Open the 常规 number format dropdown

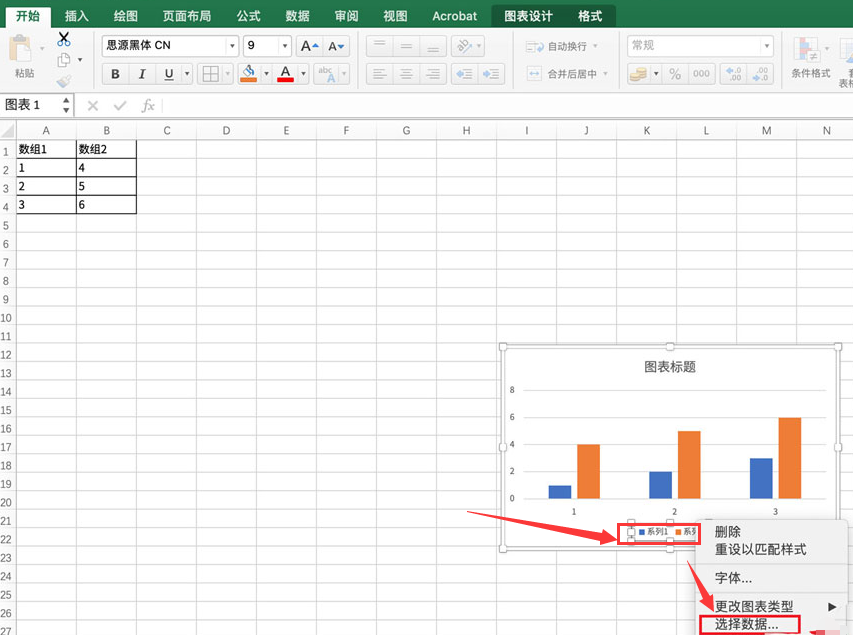click(x=767, y=45)
